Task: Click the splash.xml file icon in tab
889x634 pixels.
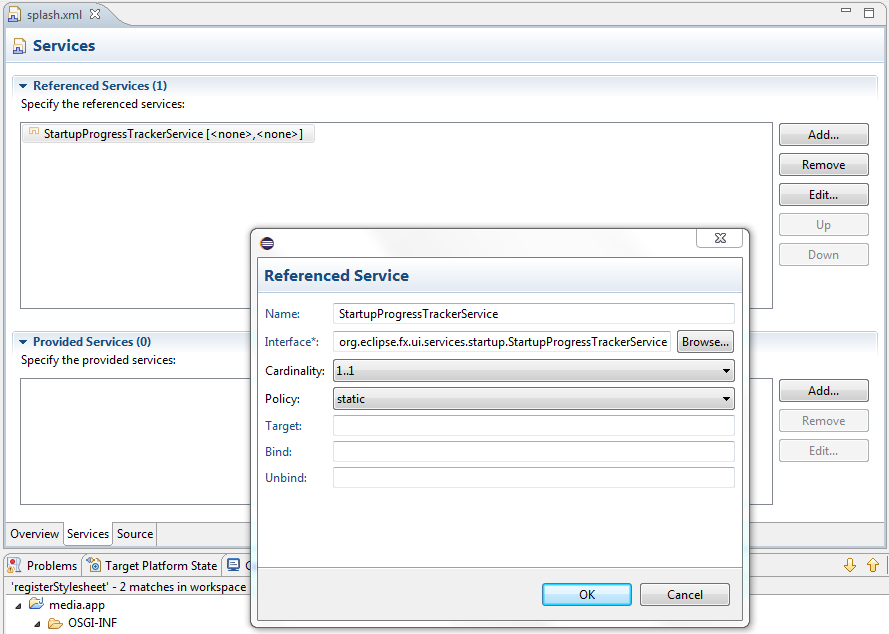Action: pyautogui.click(x=14, y=14)
